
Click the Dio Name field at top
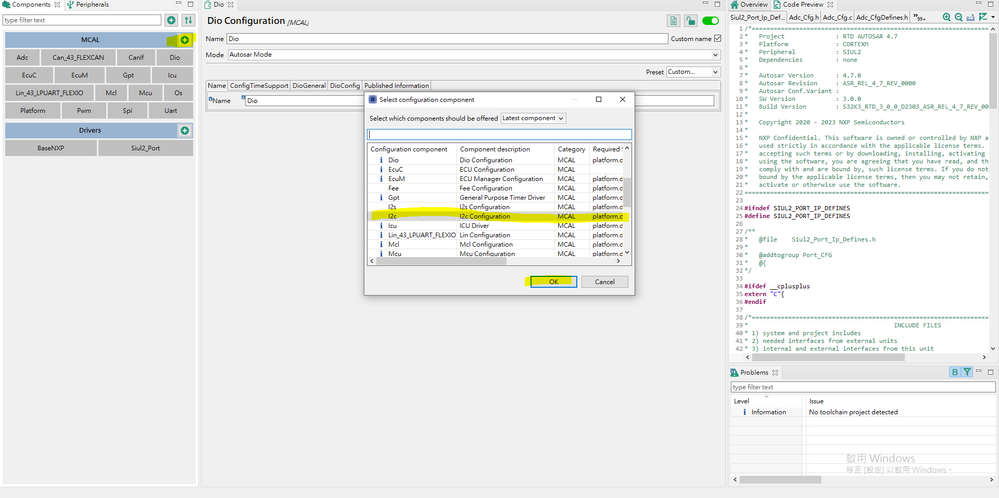[x=447, y=39]
